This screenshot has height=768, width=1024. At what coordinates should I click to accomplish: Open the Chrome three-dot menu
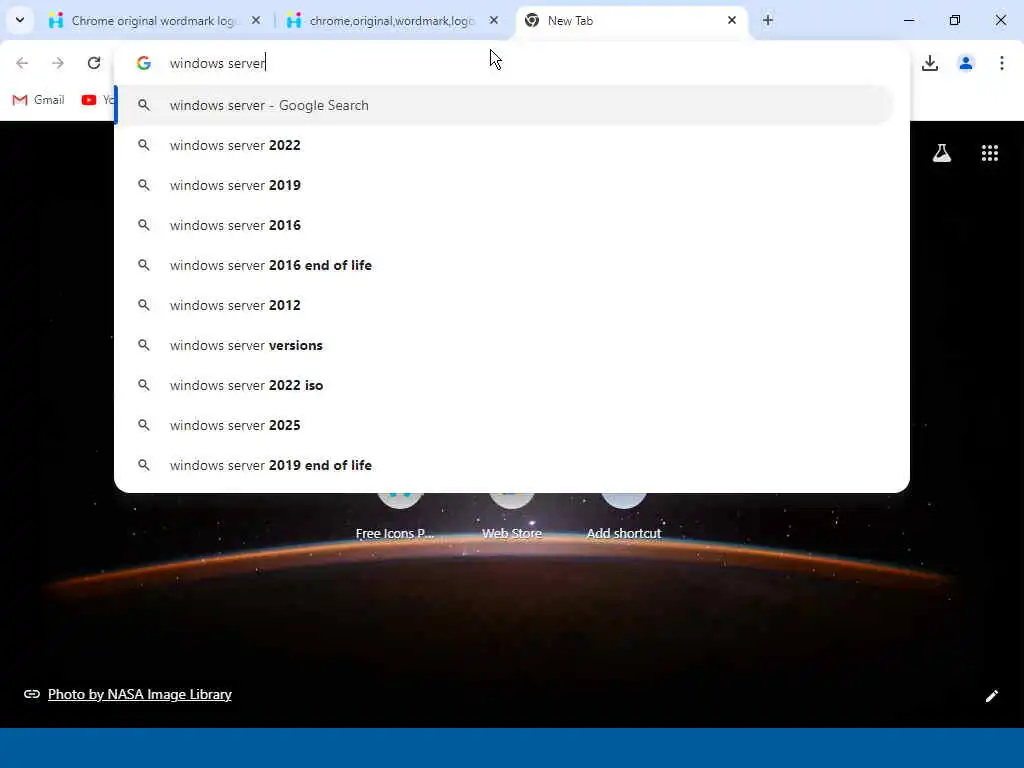(1002, 63)
